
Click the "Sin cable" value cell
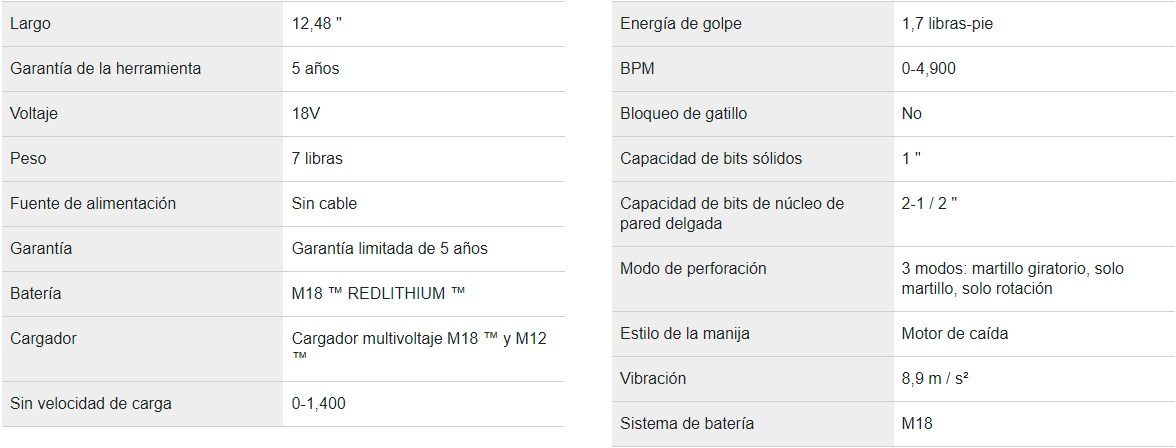coord(324,204)
